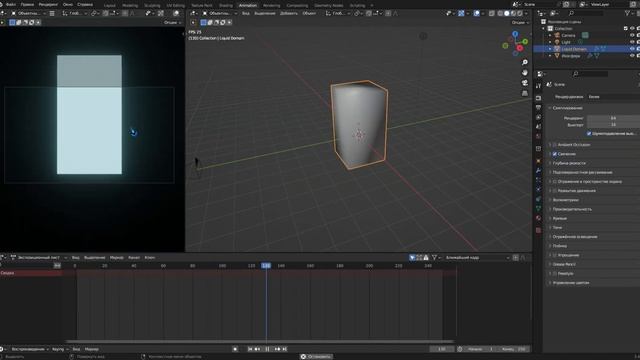Screen dimensions: 640x360
Task: Open the Опции dropdown in left viewport
Action: (172, 22)
